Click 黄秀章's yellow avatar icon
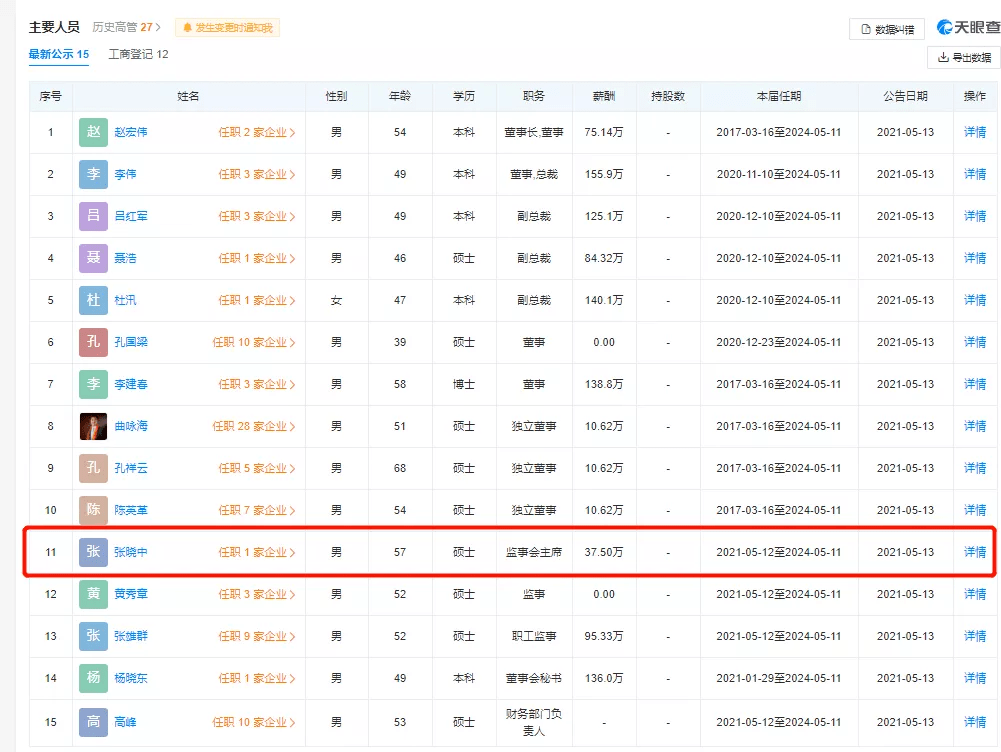The width and height of the screenshot is (1001, 752). 92,593
